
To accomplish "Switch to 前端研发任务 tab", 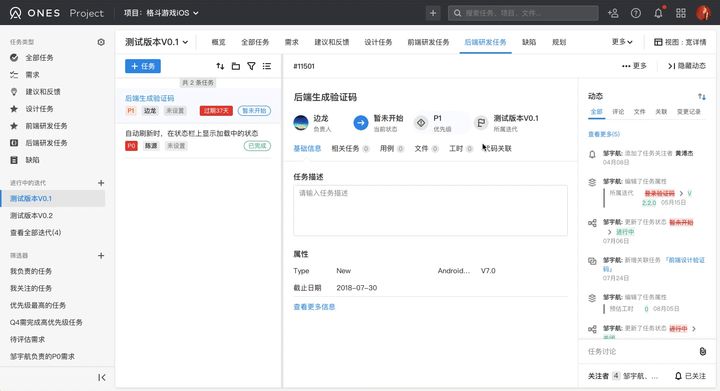I will 428,42.
